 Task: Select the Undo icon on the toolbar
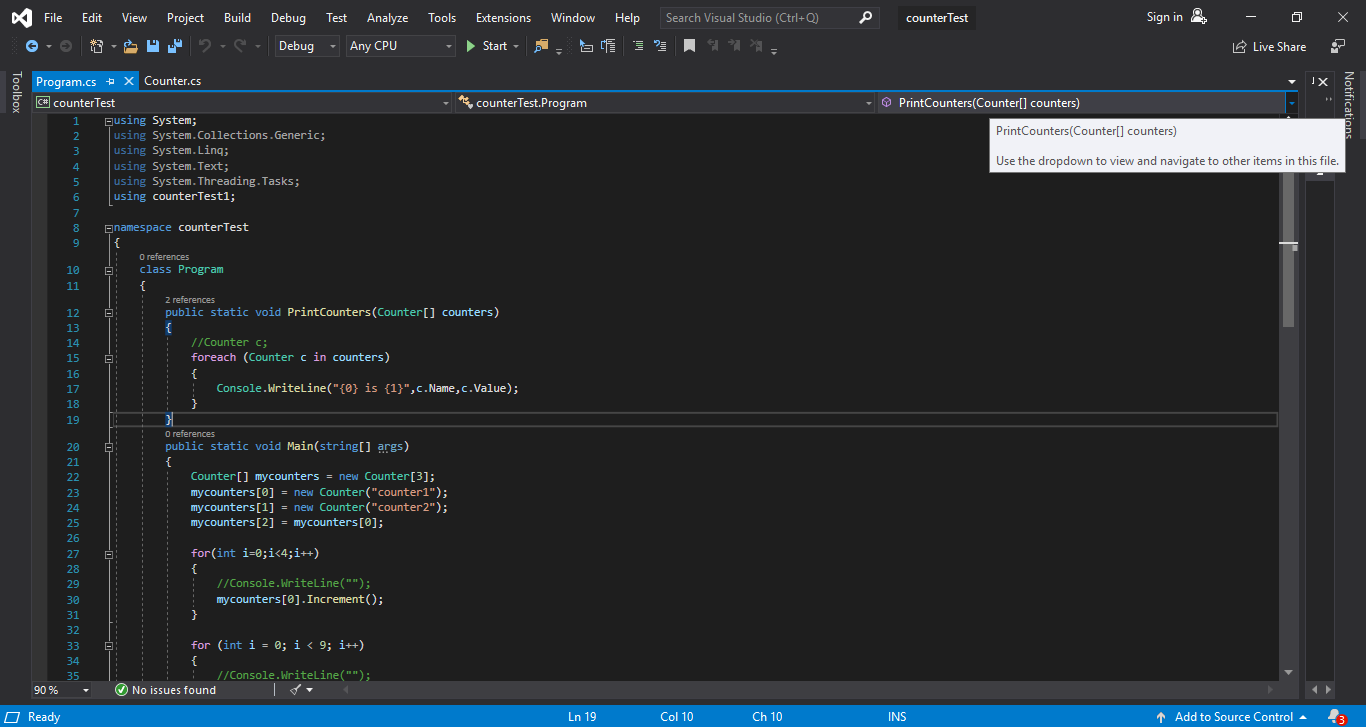click(206, 45)
